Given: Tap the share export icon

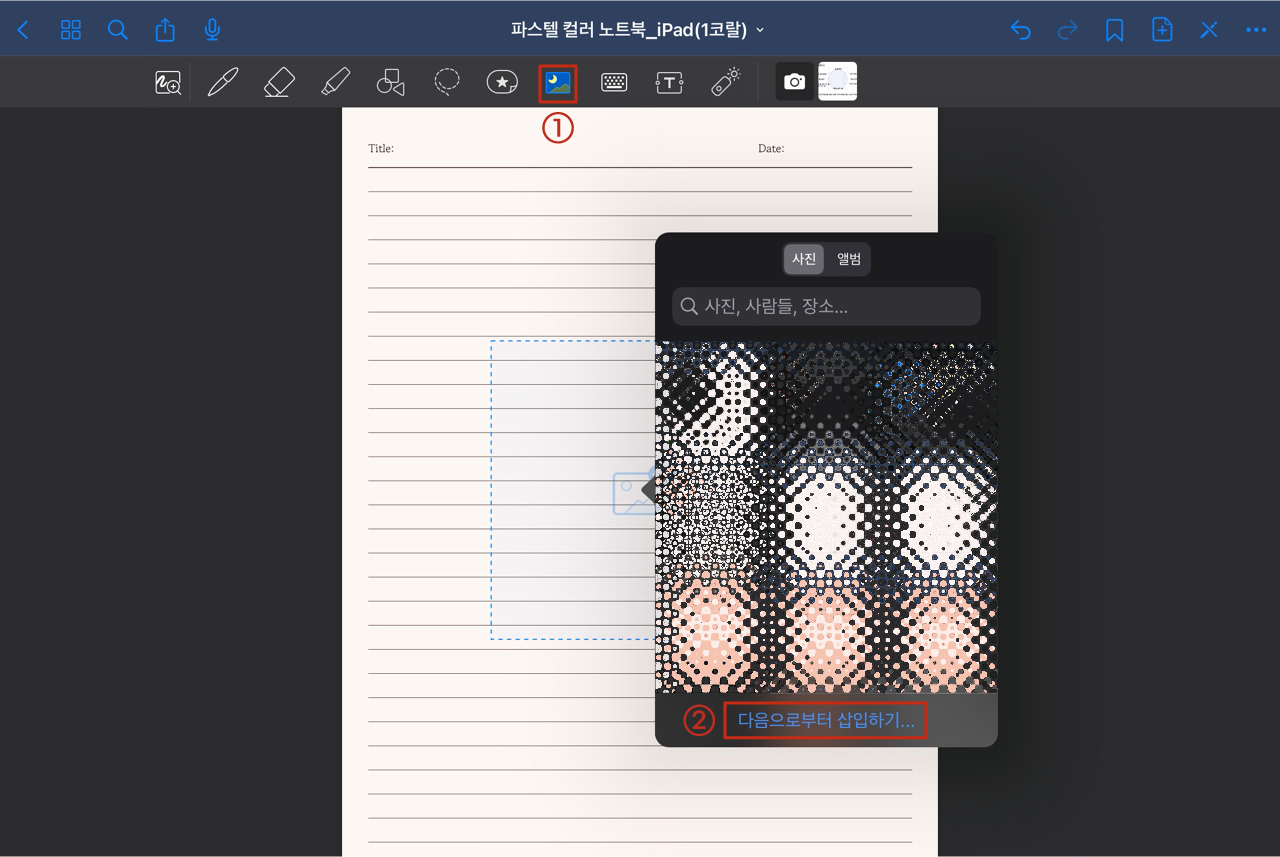Looking at the screenshot, I should [165, 30].
